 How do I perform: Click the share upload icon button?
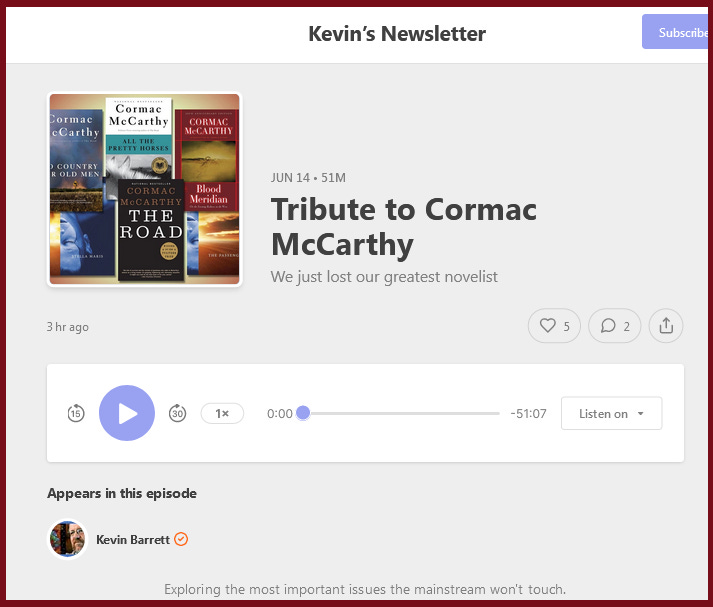666,326
